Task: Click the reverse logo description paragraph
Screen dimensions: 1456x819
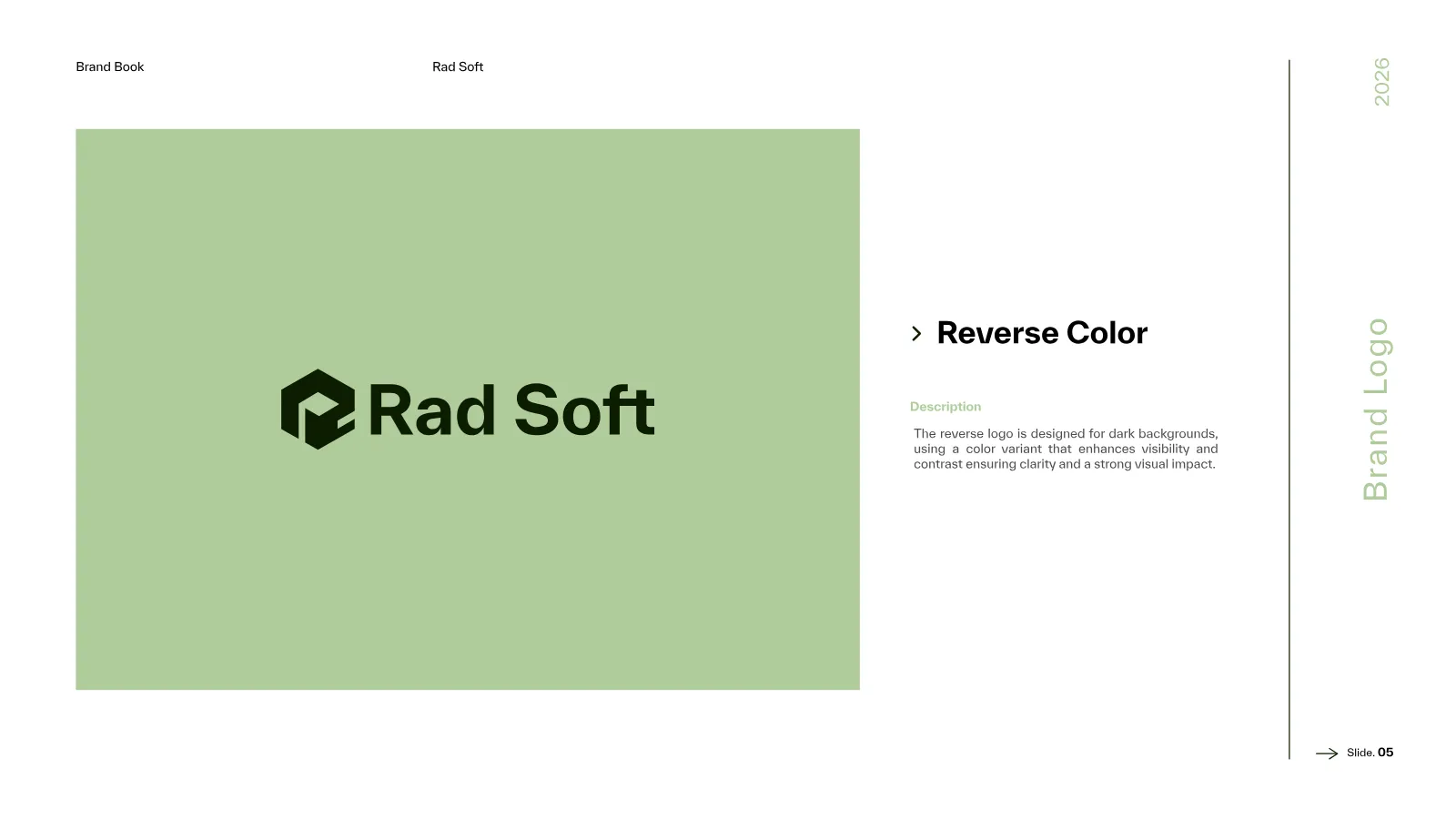Action: 1066,449
